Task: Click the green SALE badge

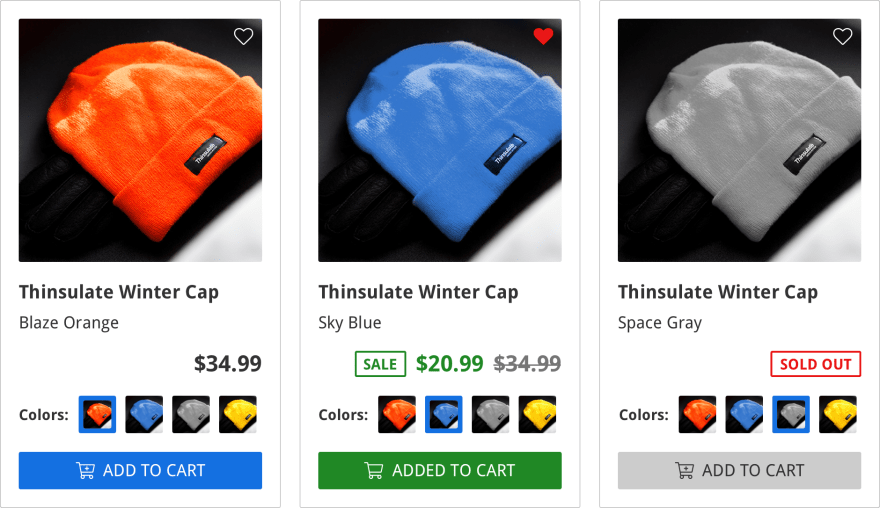Action: [x=381, y=364]
